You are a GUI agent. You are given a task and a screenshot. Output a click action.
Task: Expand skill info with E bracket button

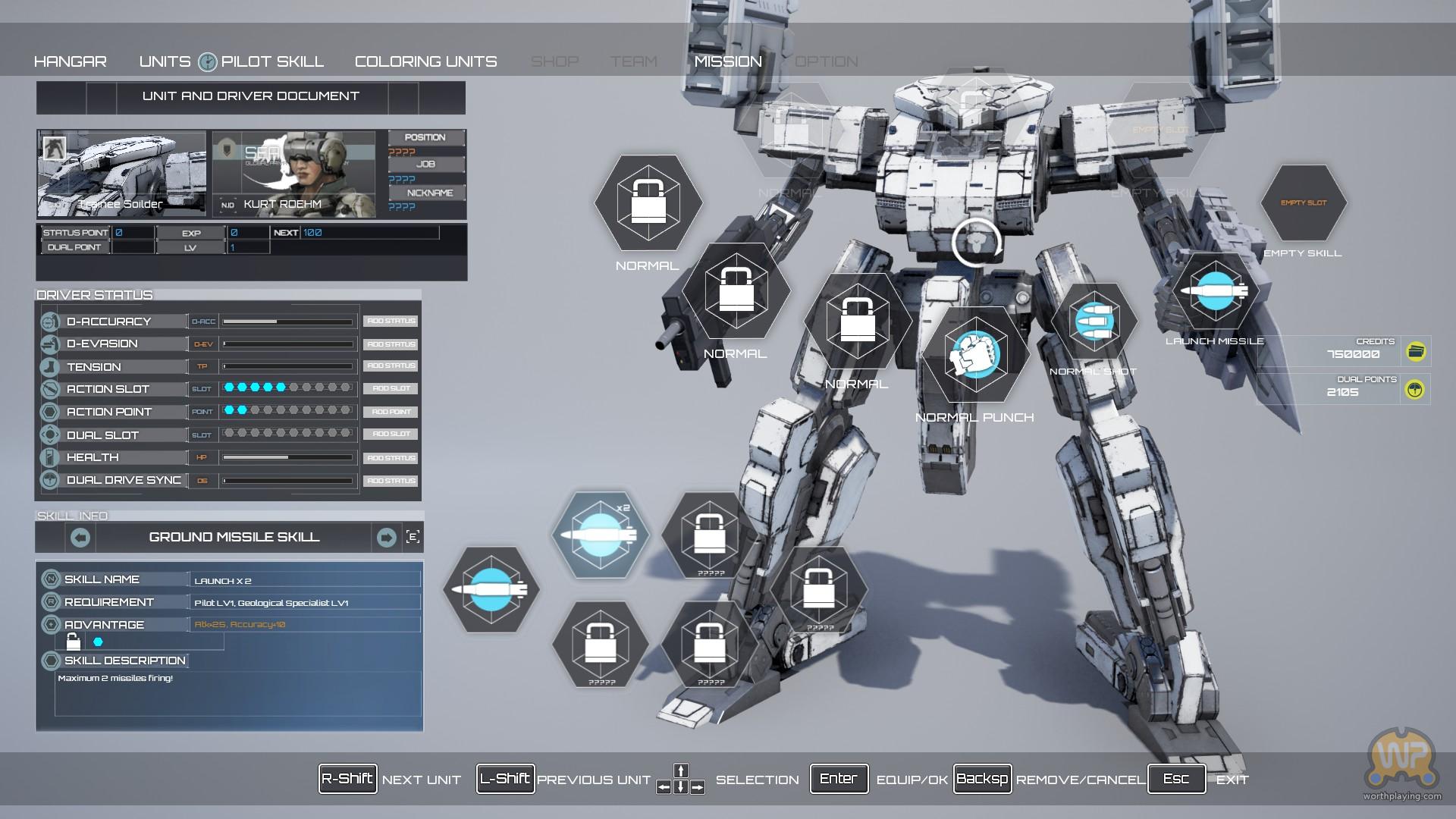coord(413,537)
